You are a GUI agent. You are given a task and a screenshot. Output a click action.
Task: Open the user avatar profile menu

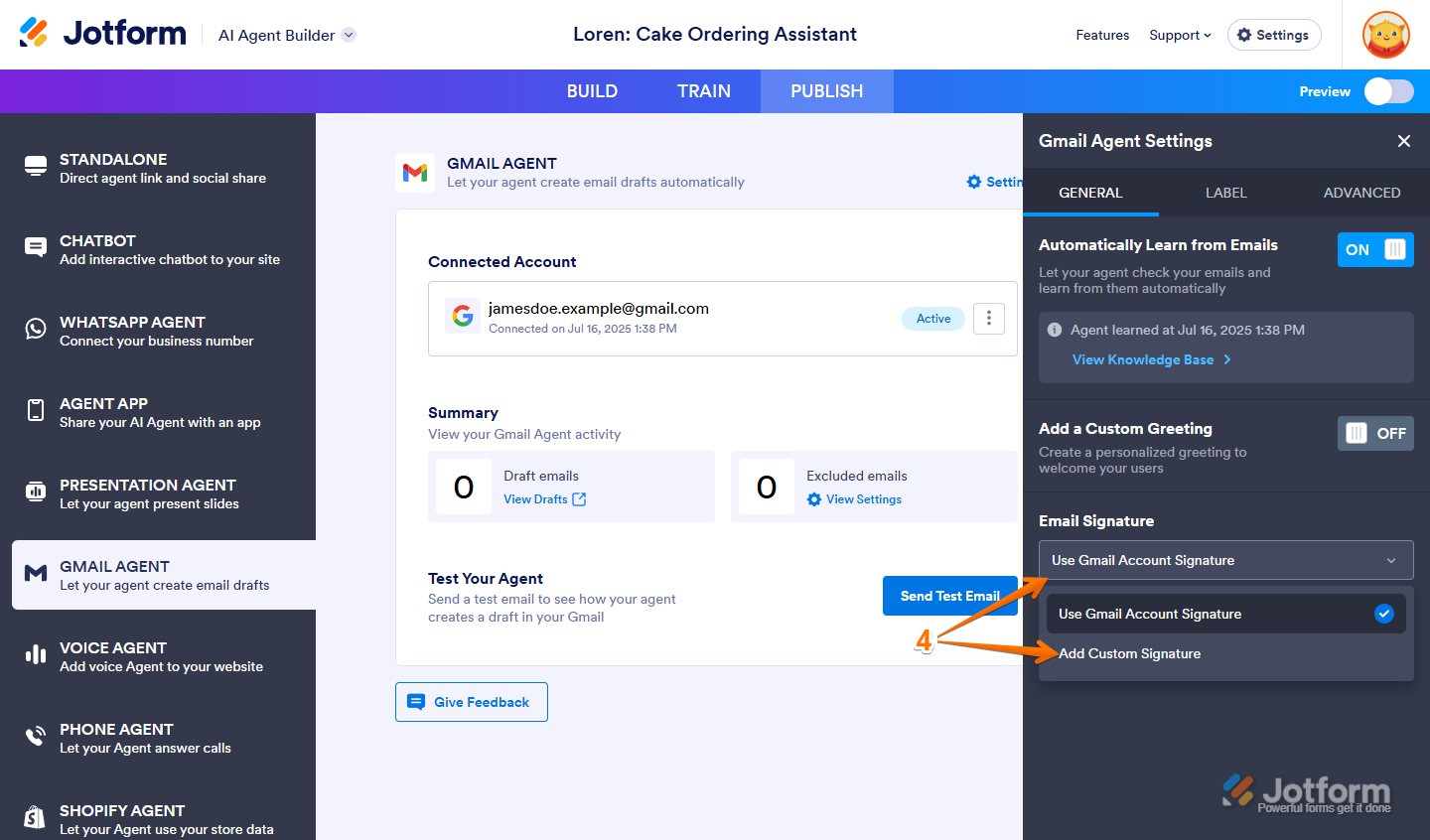coord(1386,35)
